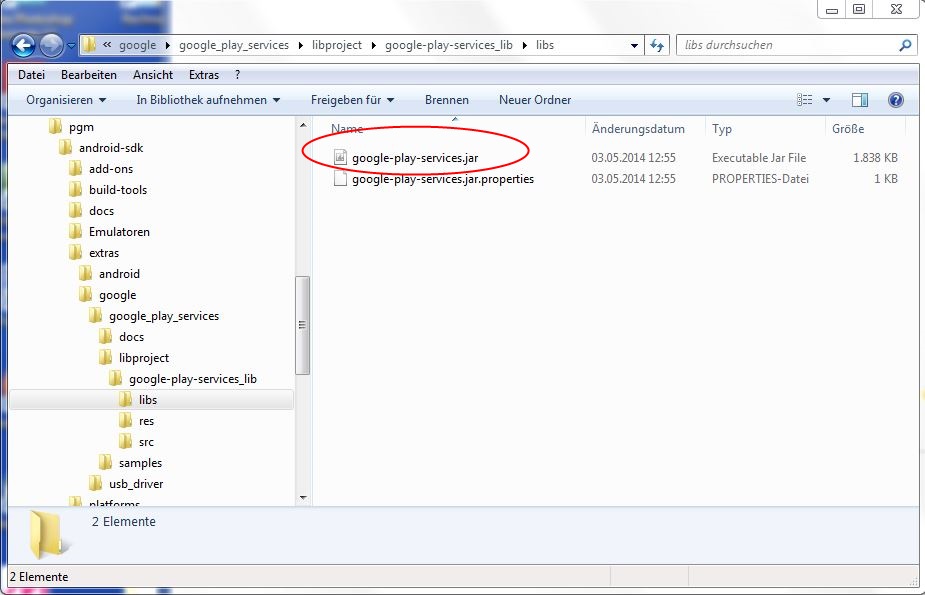Click the navigation tree scrollbar thumb
The width and height of the screenshot is (925, 595).
tap(303, 325)
